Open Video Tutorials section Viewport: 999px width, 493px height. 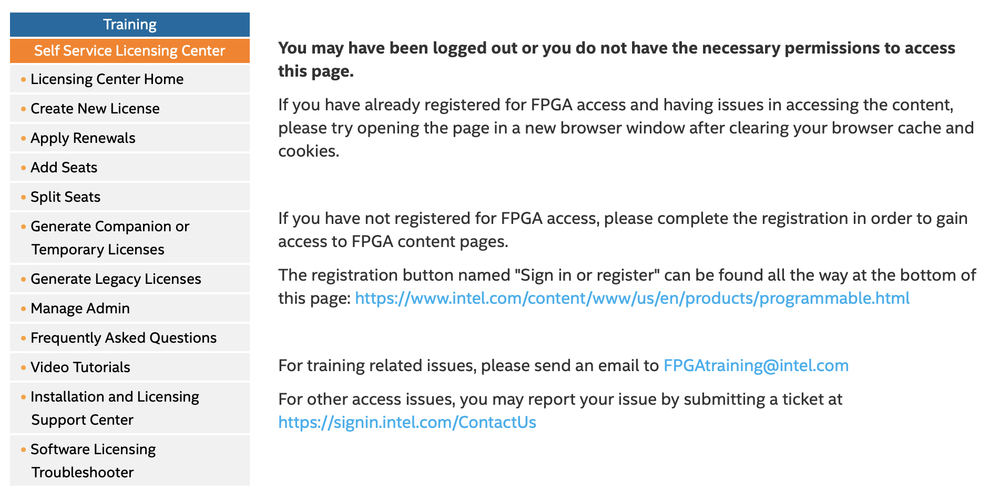(x=80, y=367)
